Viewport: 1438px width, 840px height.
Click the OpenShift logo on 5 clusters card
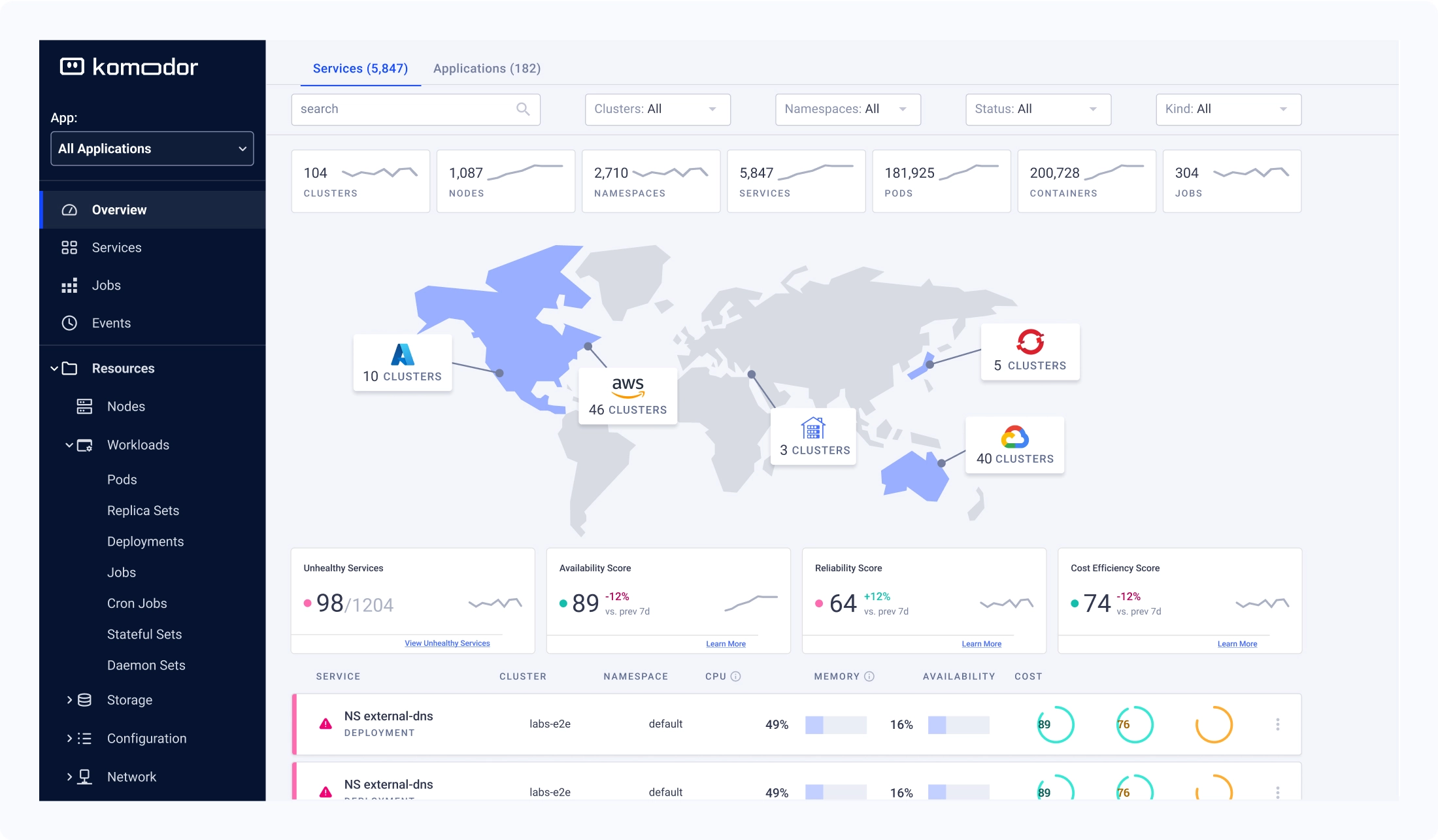1030,342
